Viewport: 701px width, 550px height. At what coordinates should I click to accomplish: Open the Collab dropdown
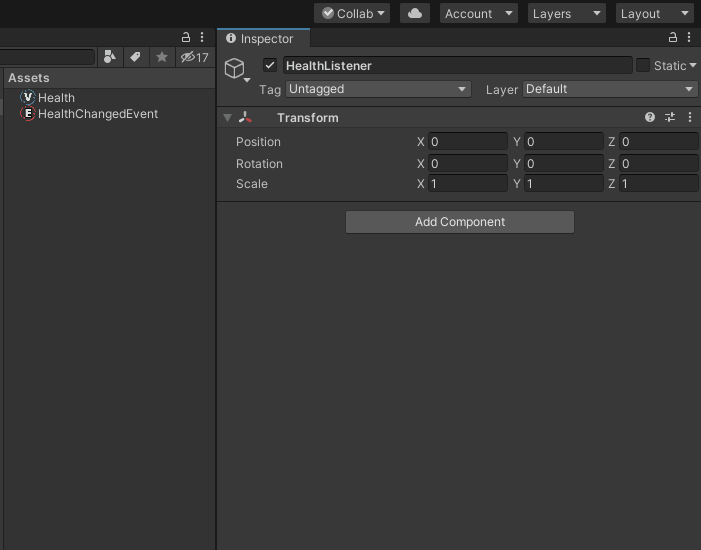pos(352,13)
